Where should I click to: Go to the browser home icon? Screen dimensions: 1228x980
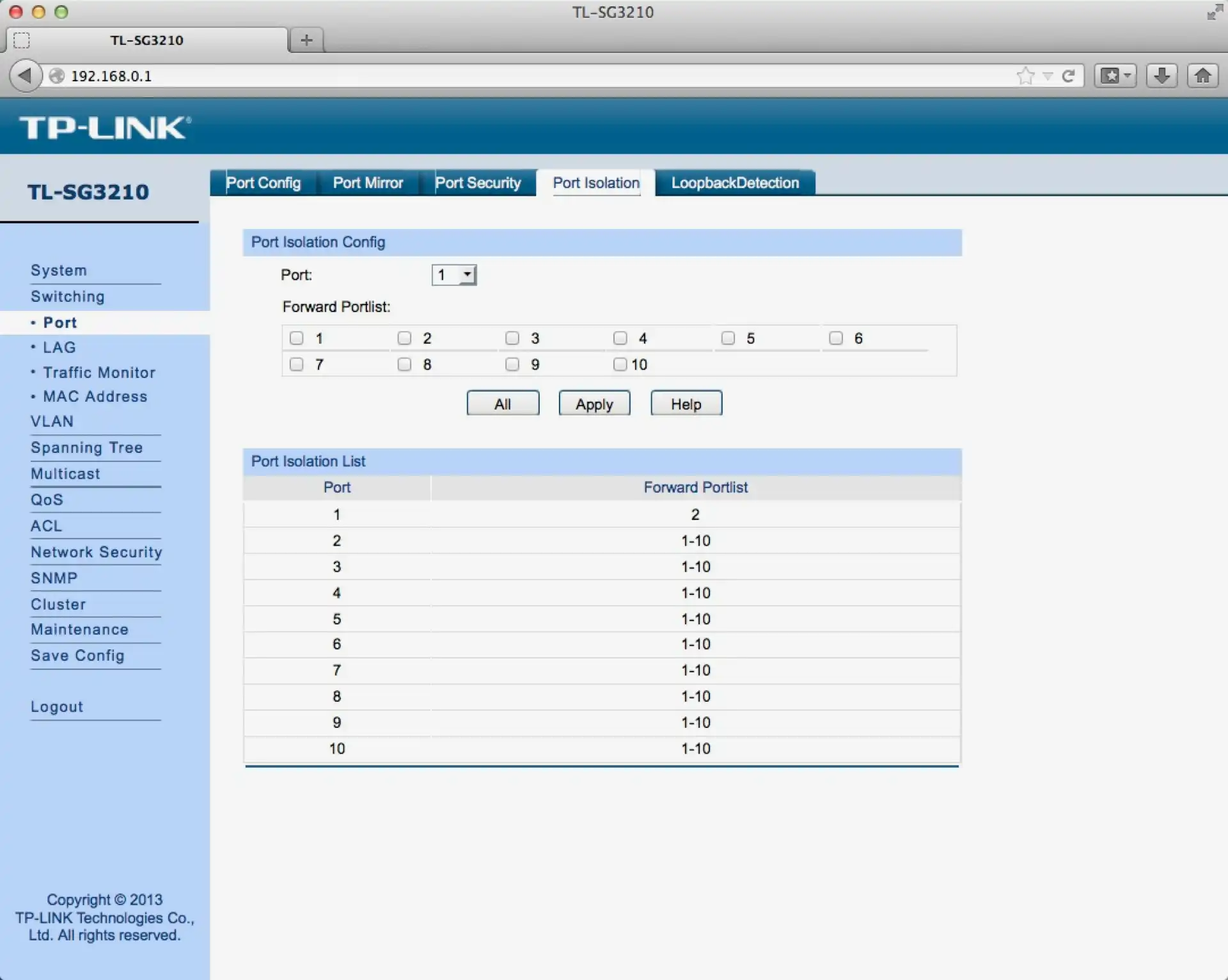[1202, 75]
